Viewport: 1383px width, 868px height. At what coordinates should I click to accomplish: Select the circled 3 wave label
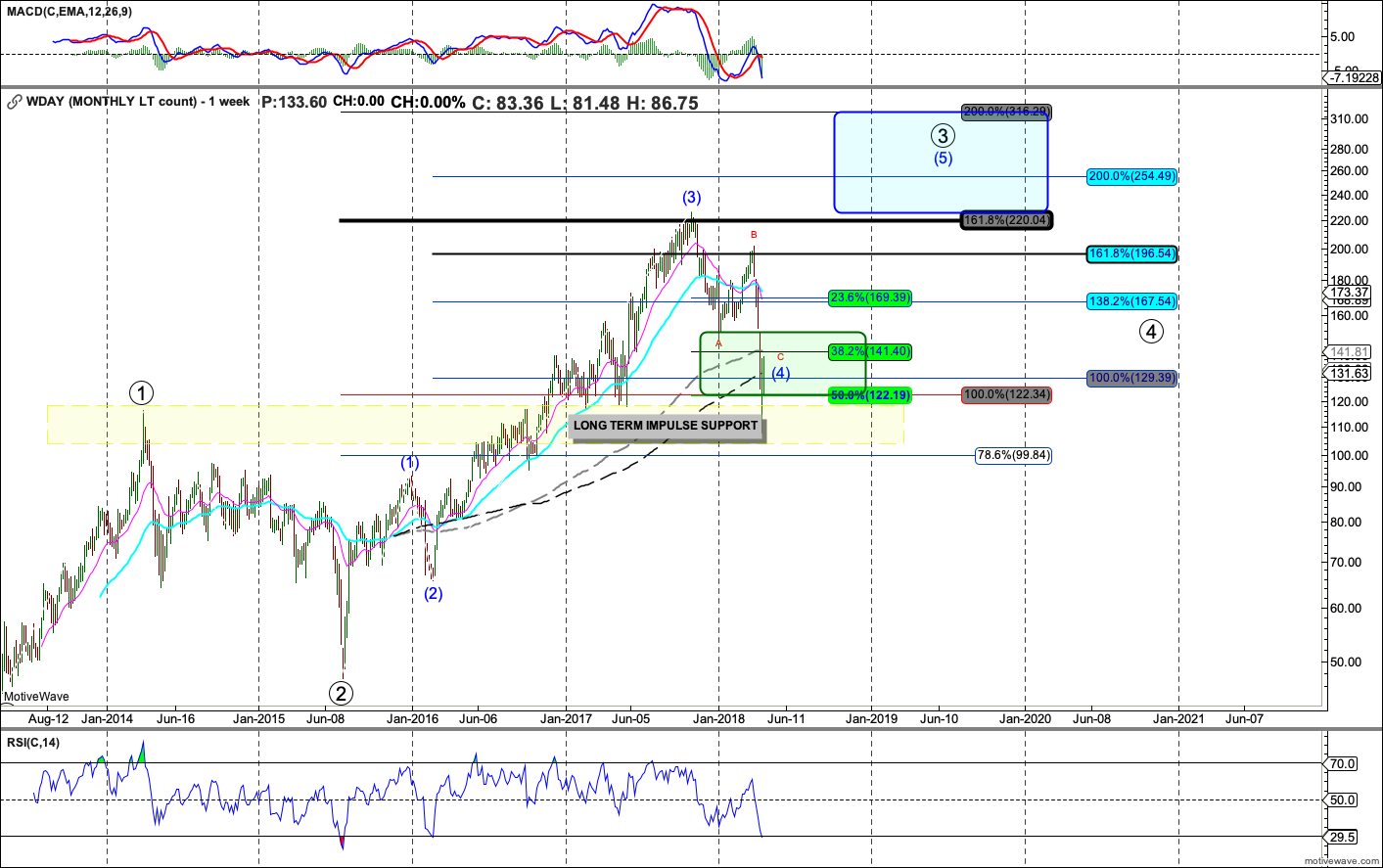943,136
